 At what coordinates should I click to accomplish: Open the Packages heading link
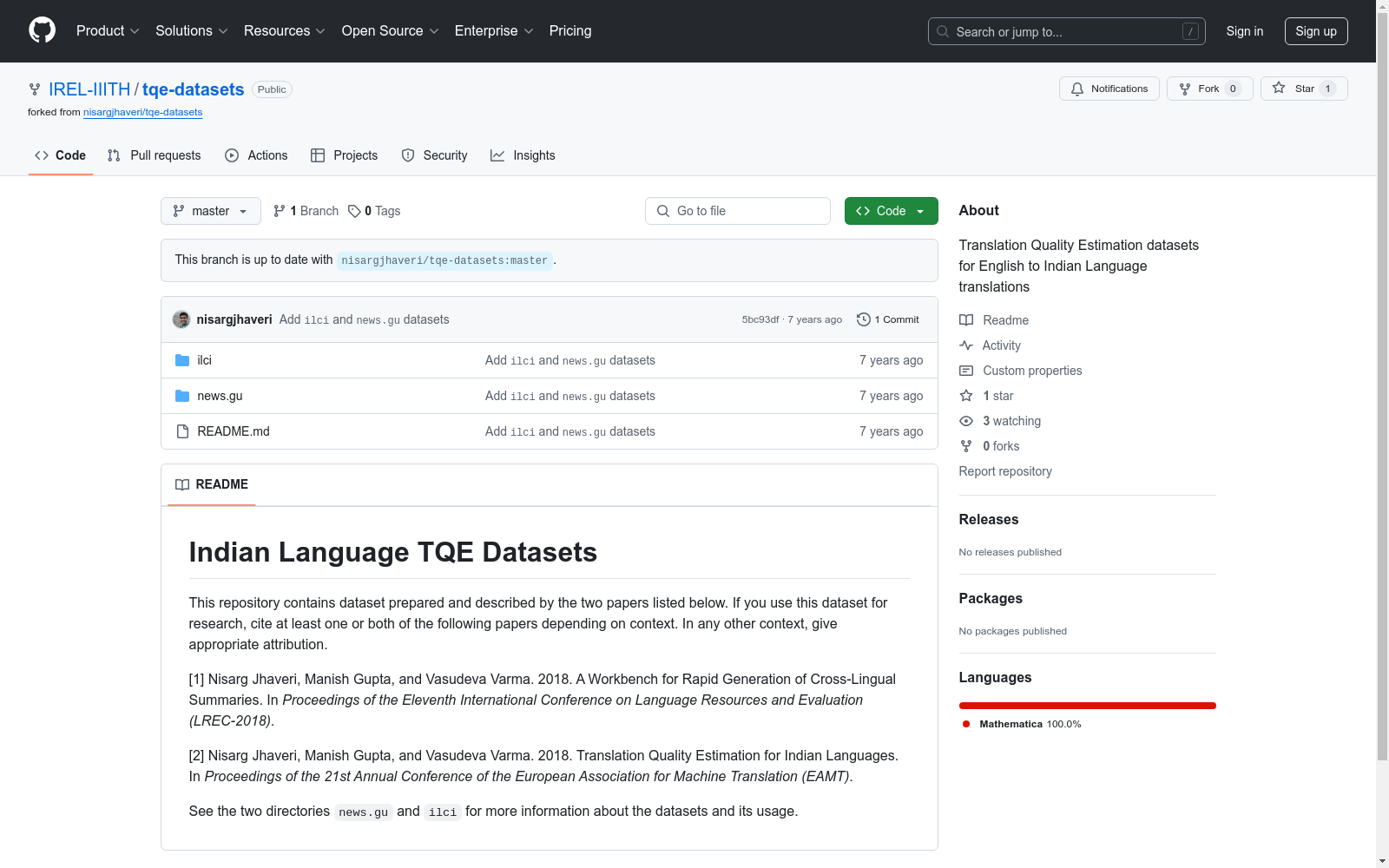tap(991, 598)
